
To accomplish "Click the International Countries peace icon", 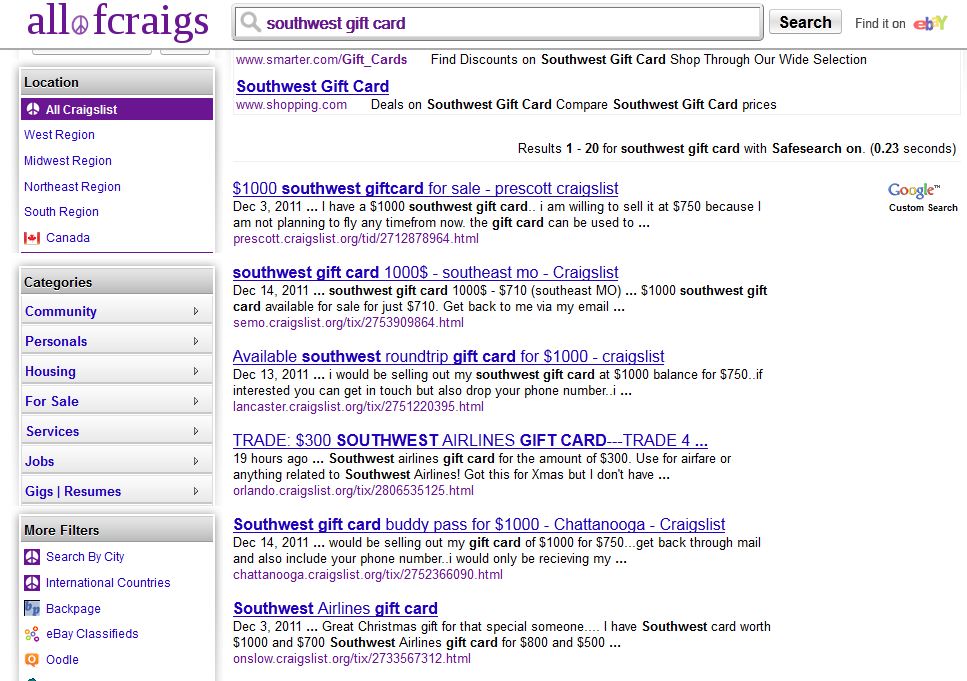I will [x=32, y=582].
